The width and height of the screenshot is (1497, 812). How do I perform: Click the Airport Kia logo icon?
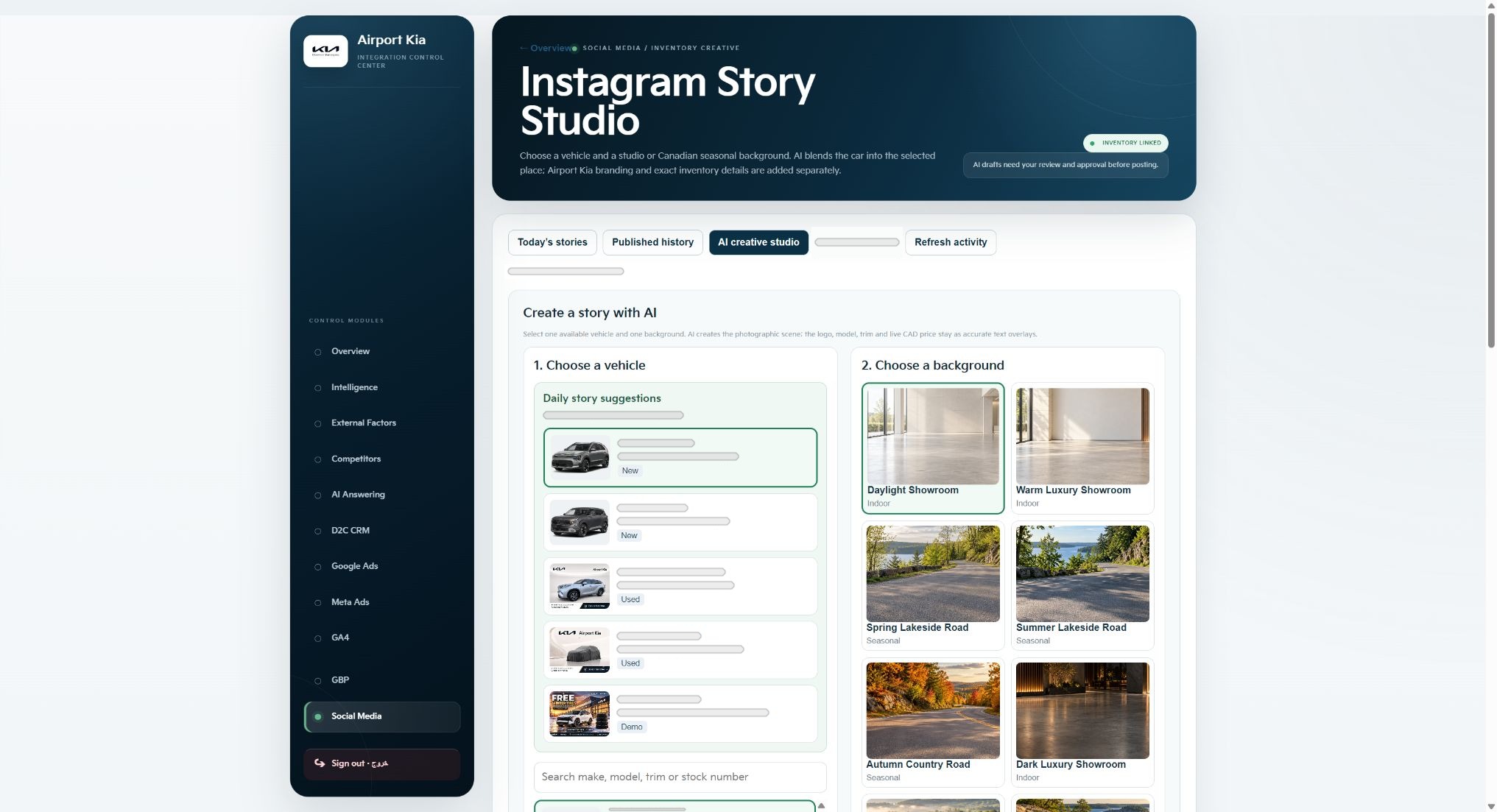pos(325,51)
